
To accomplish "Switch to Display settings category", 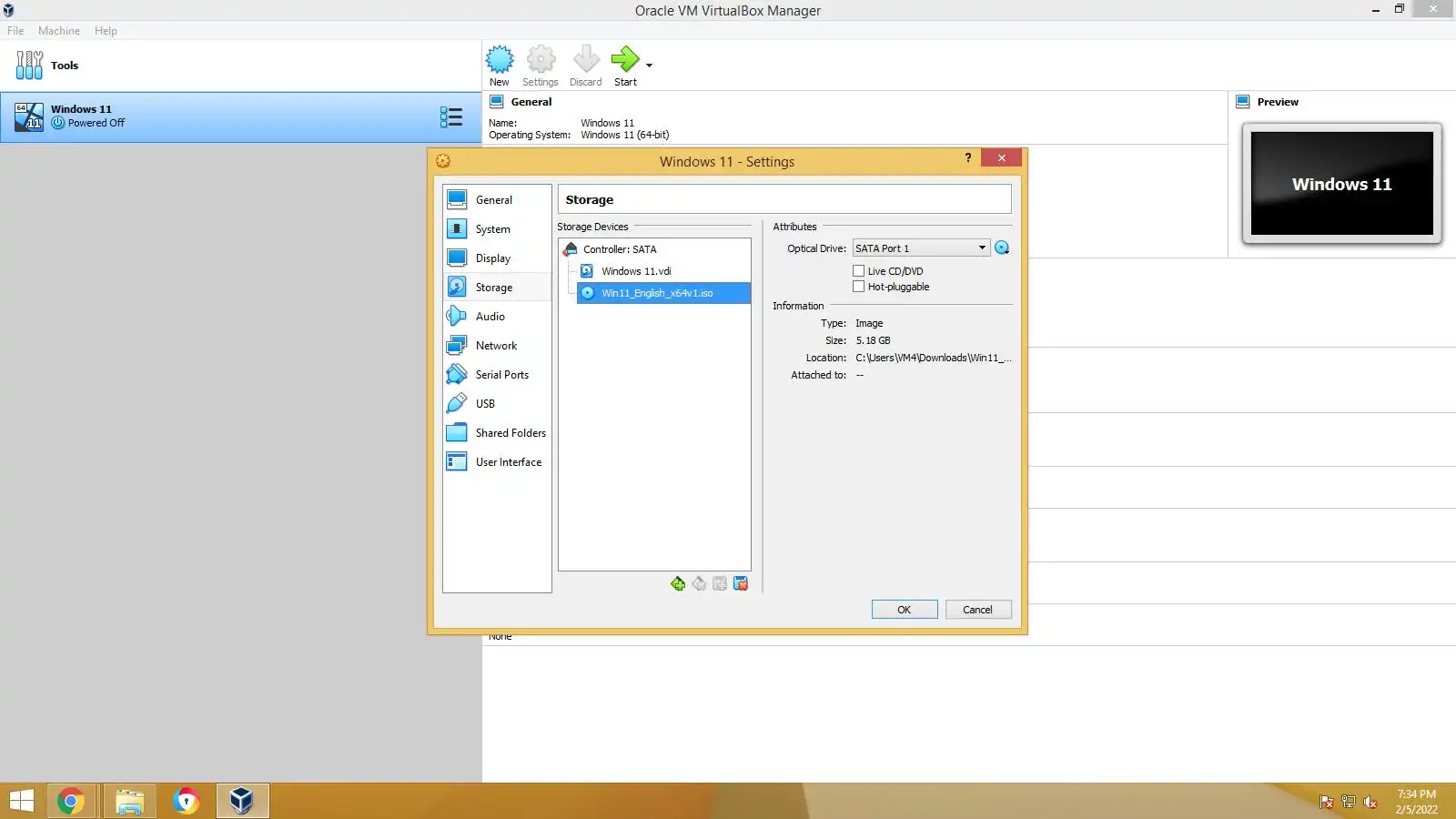I will 497,258.
